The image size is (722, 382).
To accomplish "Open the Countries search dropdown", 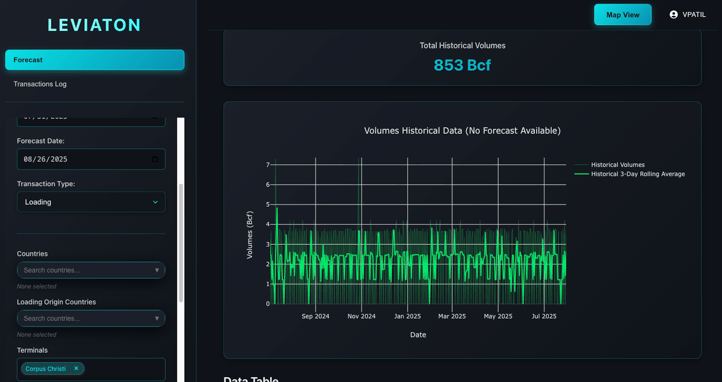I will 91,270.
